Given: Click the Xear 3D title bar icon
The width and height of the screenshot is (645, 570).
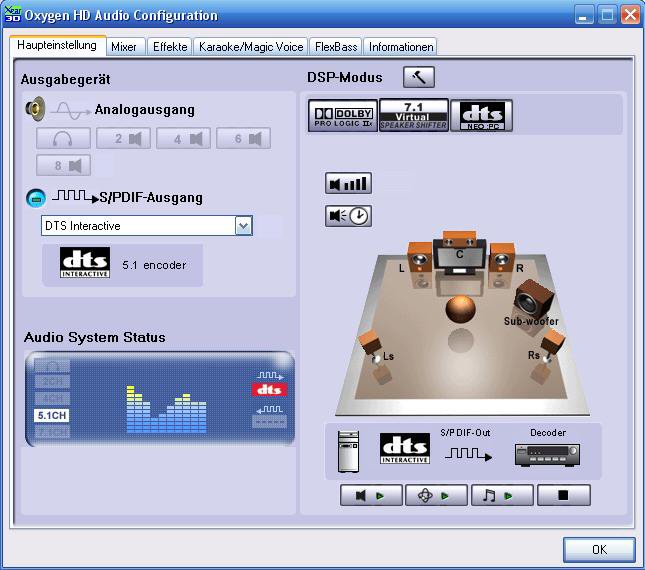Looking at the screenshot, I should pyautogui.click(x=12, y=14).
